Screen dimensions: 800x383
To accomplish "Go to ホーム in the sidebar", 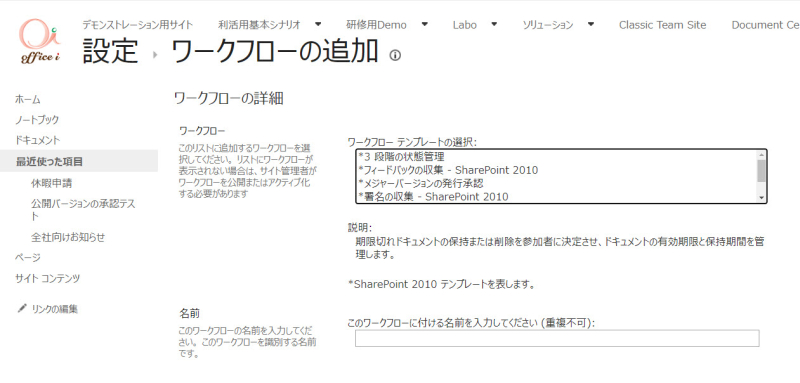I will [28, 99].
